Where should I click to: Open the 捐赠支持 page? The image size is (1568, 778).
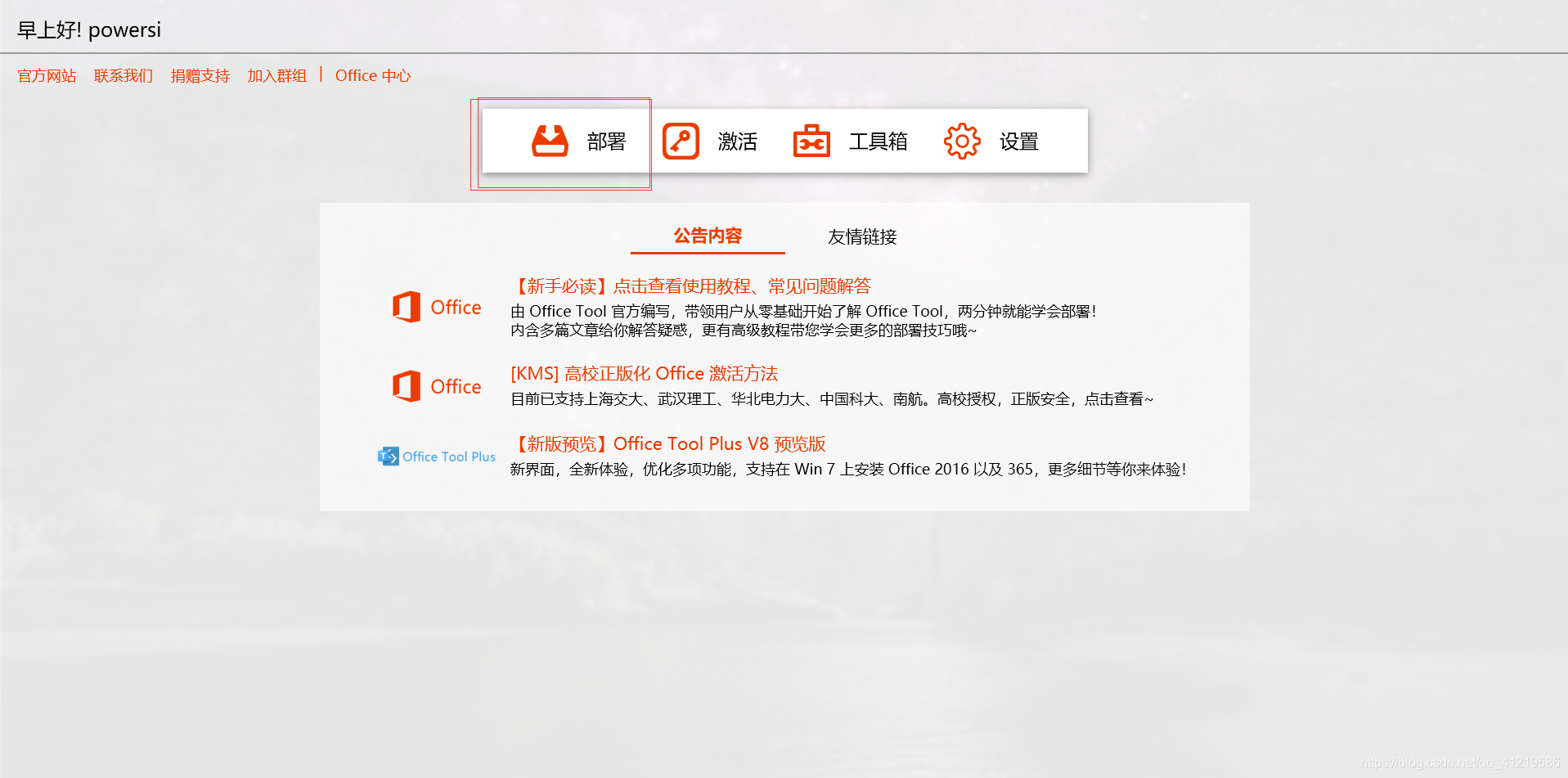pos(200,75)
